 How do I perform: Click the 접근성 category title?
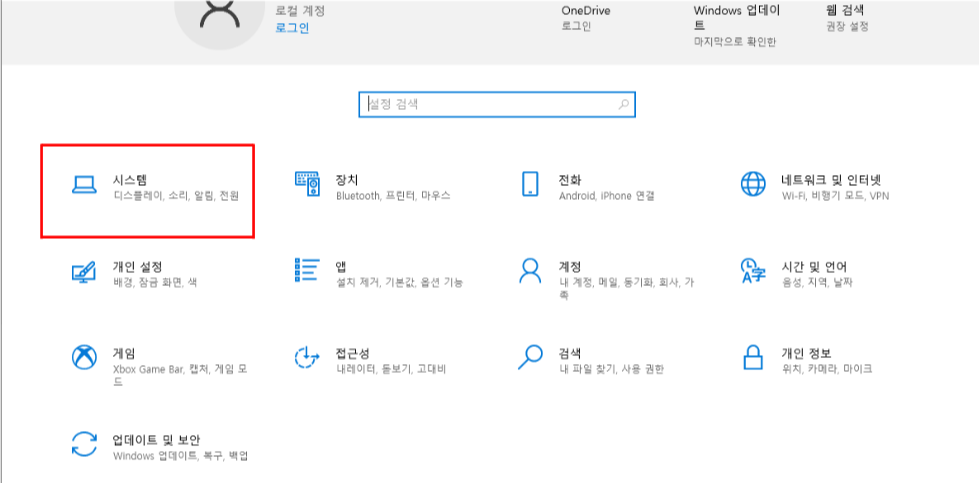[352, 353]
